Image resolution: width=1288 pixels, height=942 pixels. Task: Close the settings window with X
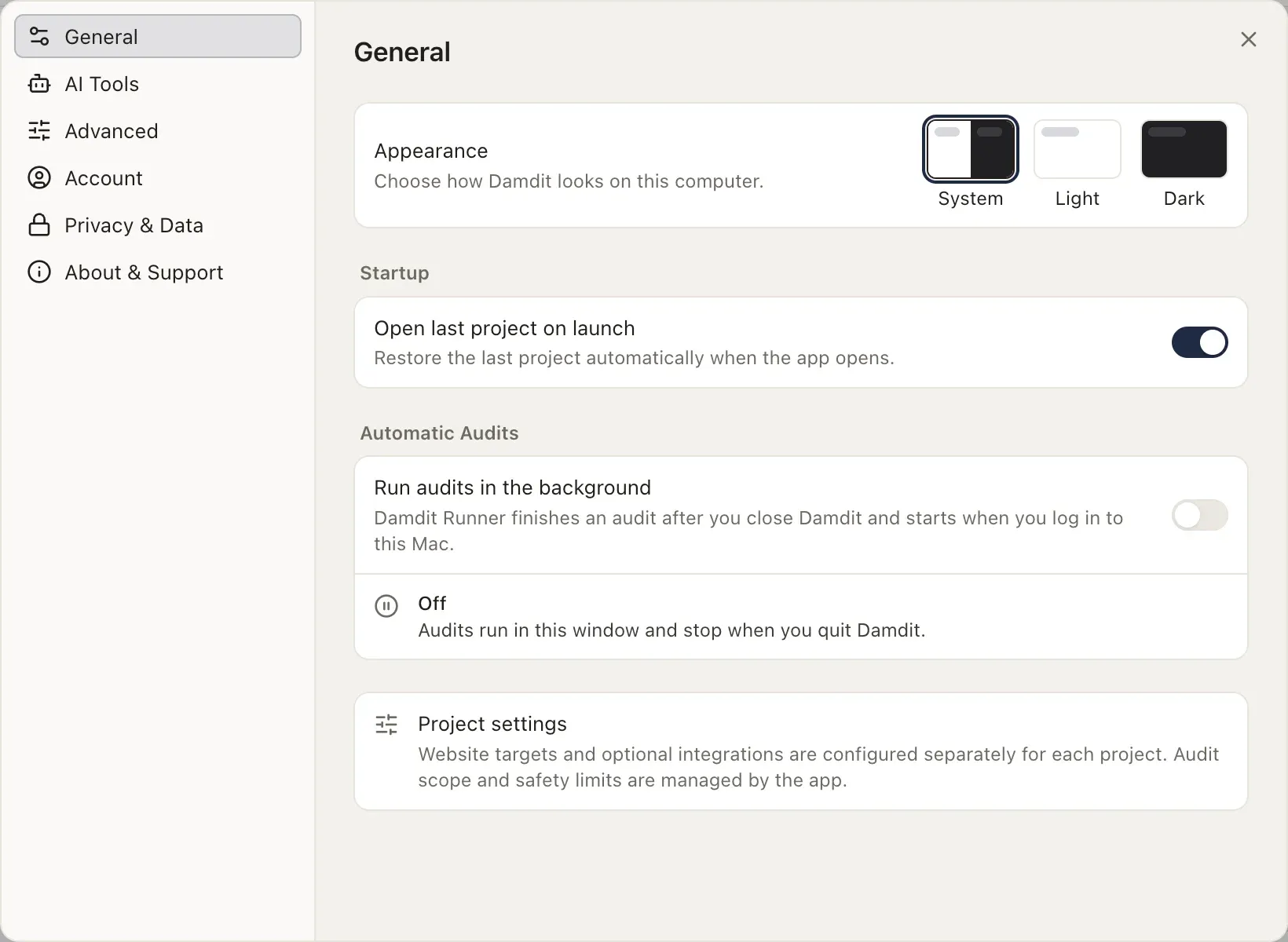pos(1249,39)
